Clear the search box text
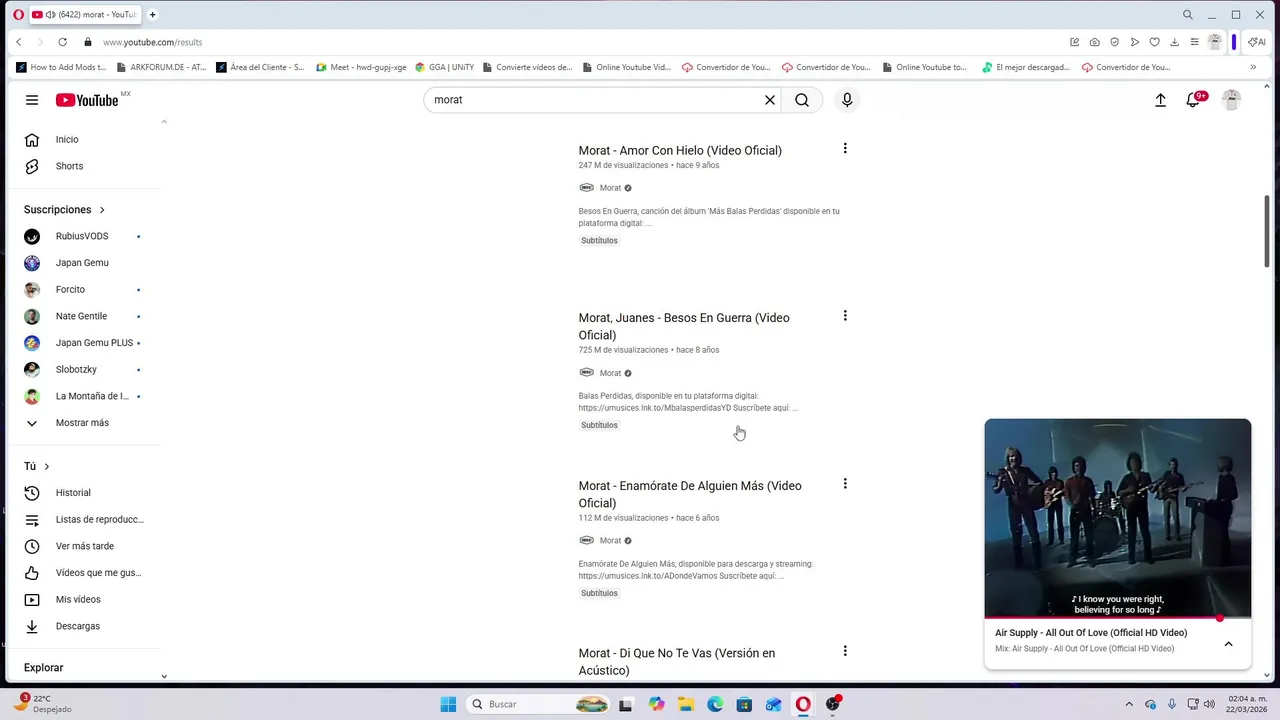 point(770,100)
